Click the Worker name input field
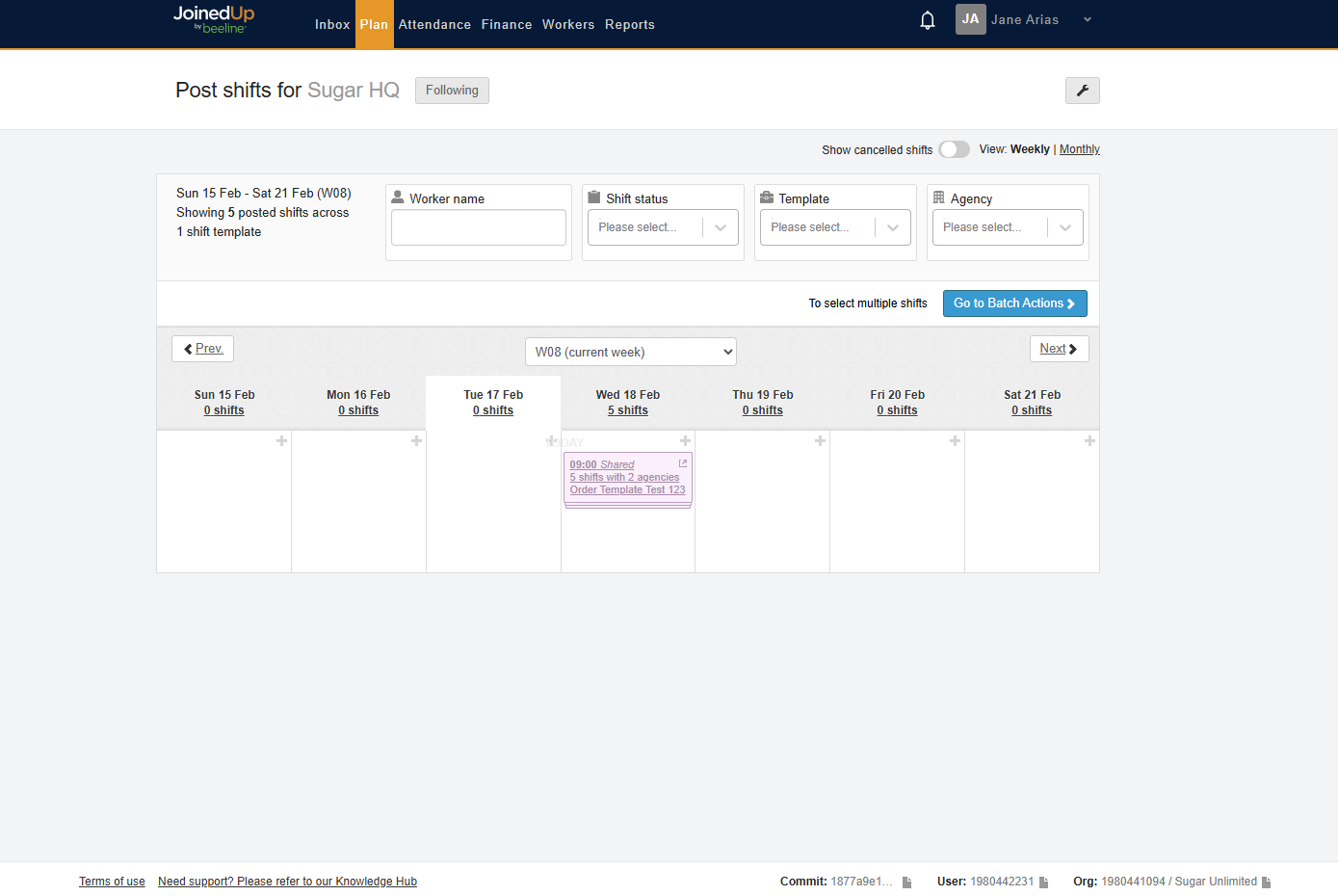Viewport: 1338px width, 896px height. point(479,227)
